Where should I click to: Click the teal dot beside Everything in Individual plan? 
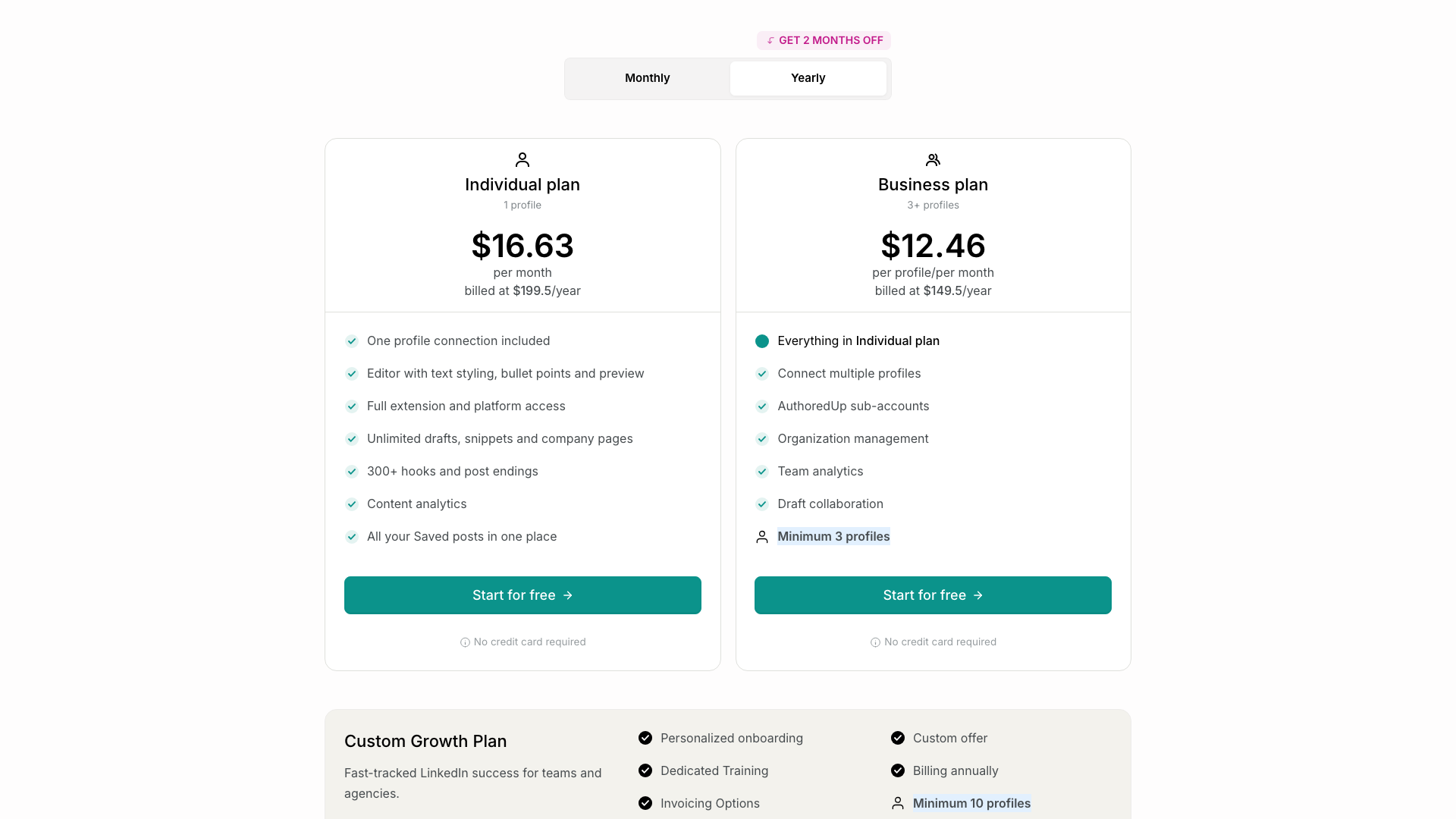(x=762, y=341)
